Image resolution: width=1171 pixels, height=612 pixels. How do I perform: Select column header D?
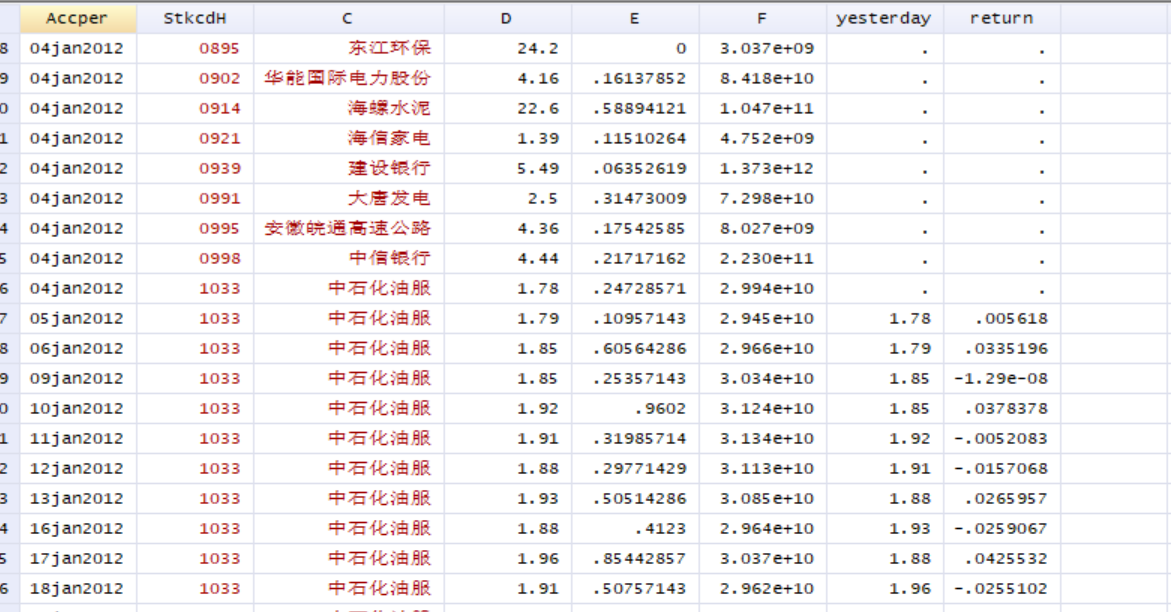coord(507,19)
